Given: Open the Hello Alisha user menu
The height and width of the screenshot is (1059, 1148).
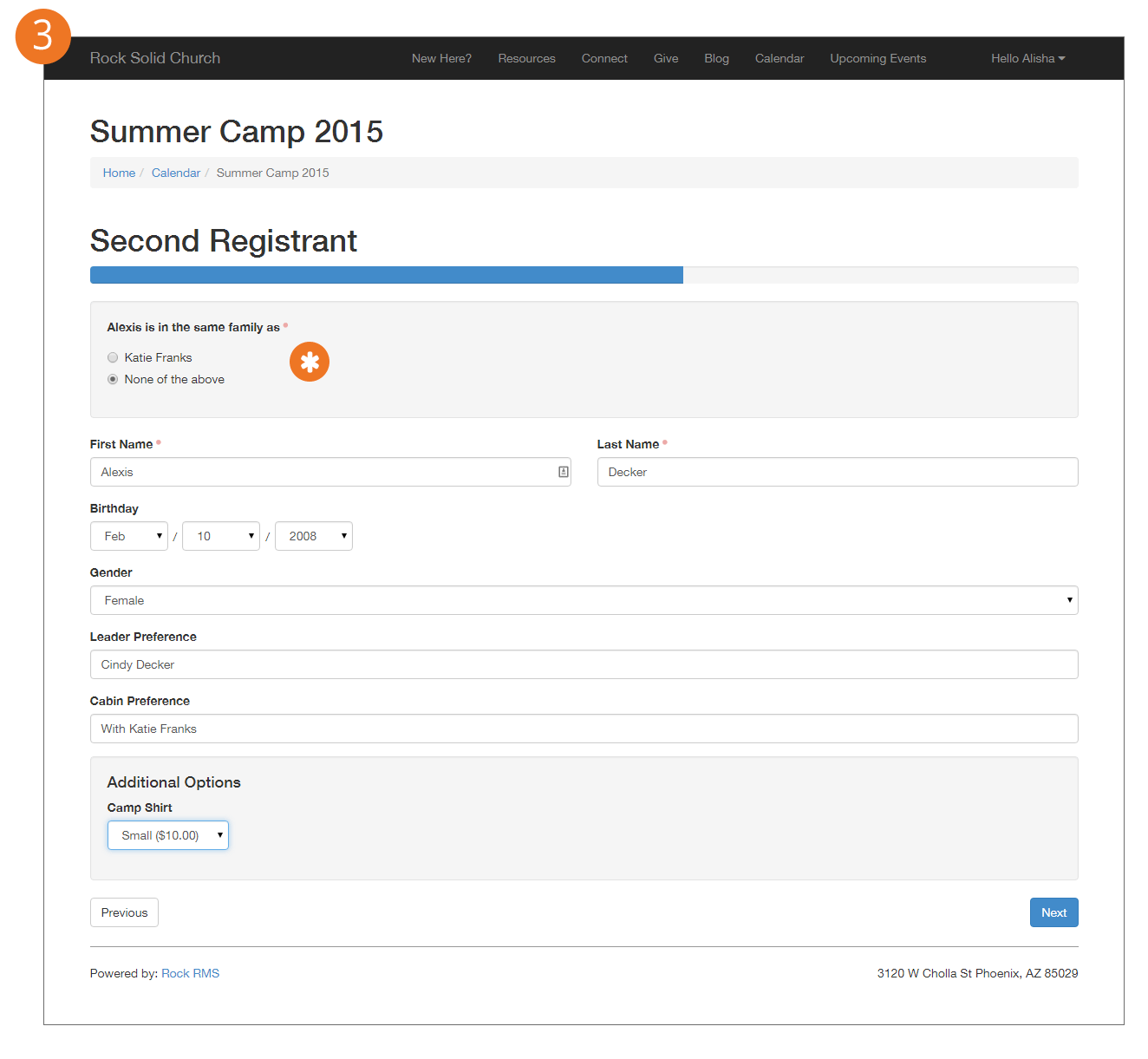Looking at the screenshot, I should [1027, 58].
